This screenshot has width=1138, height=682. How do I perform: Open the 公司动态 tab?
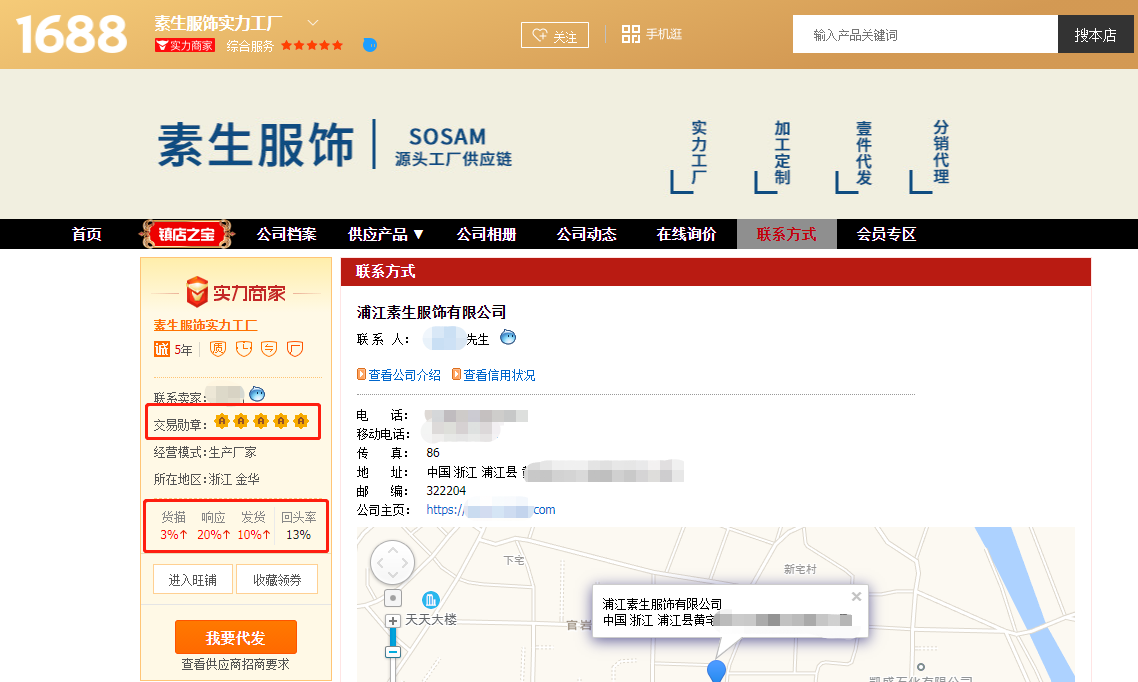pyautogui.click(x=586, y=234)
